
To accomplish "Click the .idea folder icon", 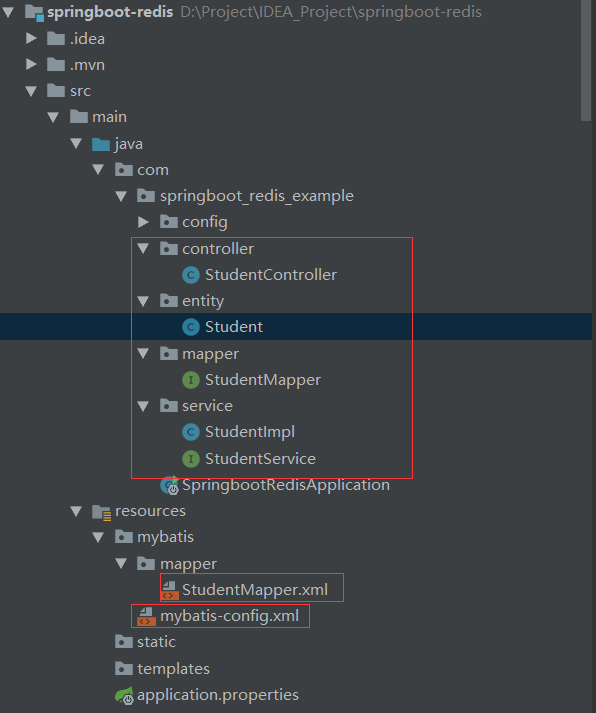I will pos(56,38).
